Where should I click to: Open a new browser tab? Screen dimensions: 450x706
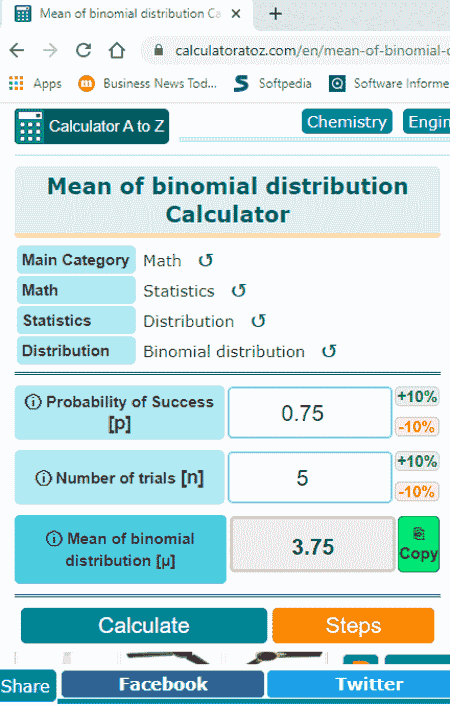(275, 14)
